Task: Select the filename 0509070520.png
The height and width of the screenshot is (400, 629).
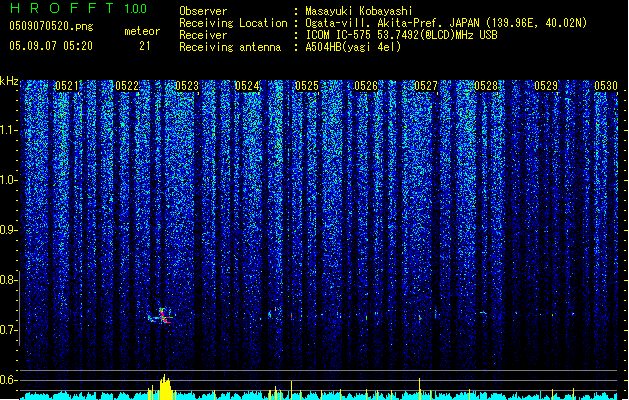Action: coord(51,26)
